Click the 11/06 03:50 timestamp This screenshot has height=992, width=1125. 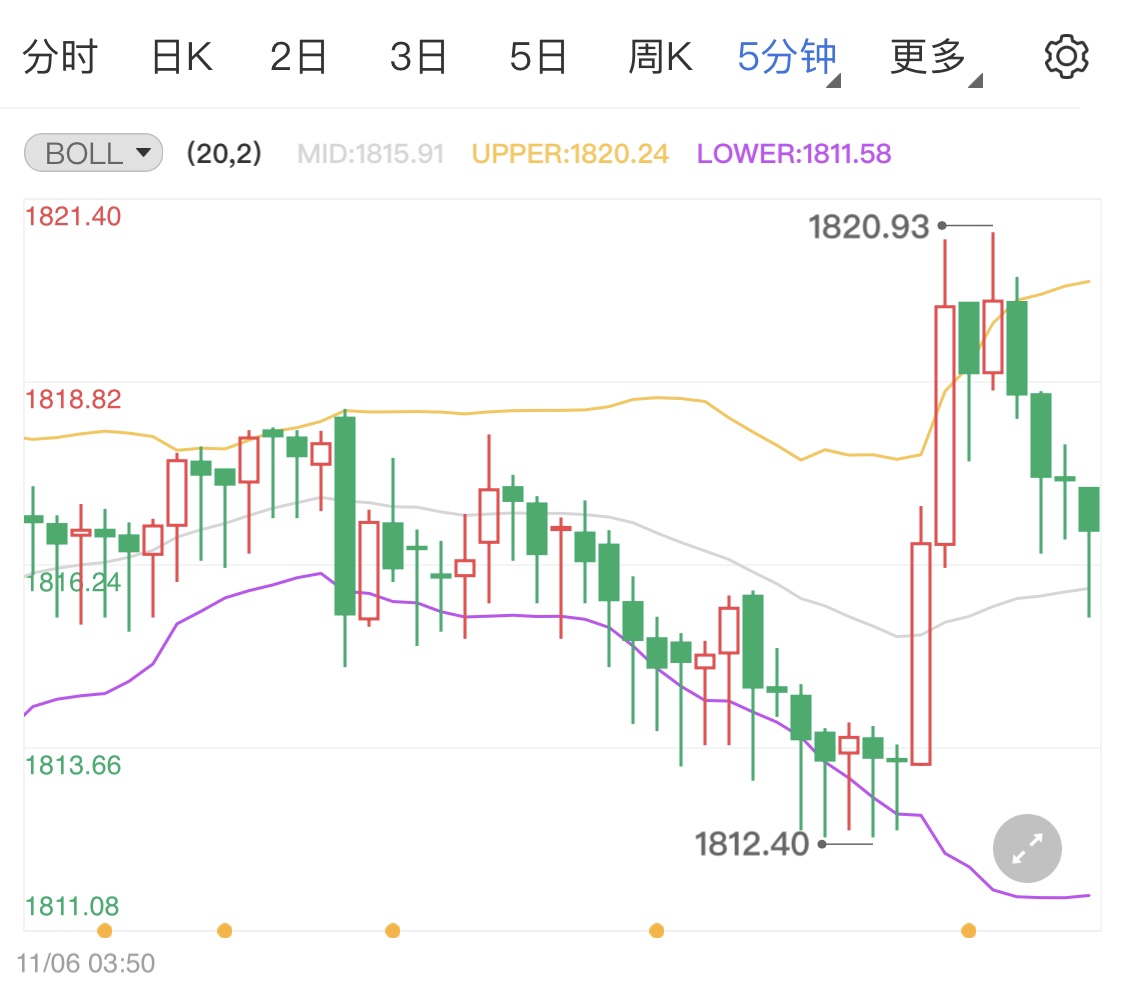point(86,963)
